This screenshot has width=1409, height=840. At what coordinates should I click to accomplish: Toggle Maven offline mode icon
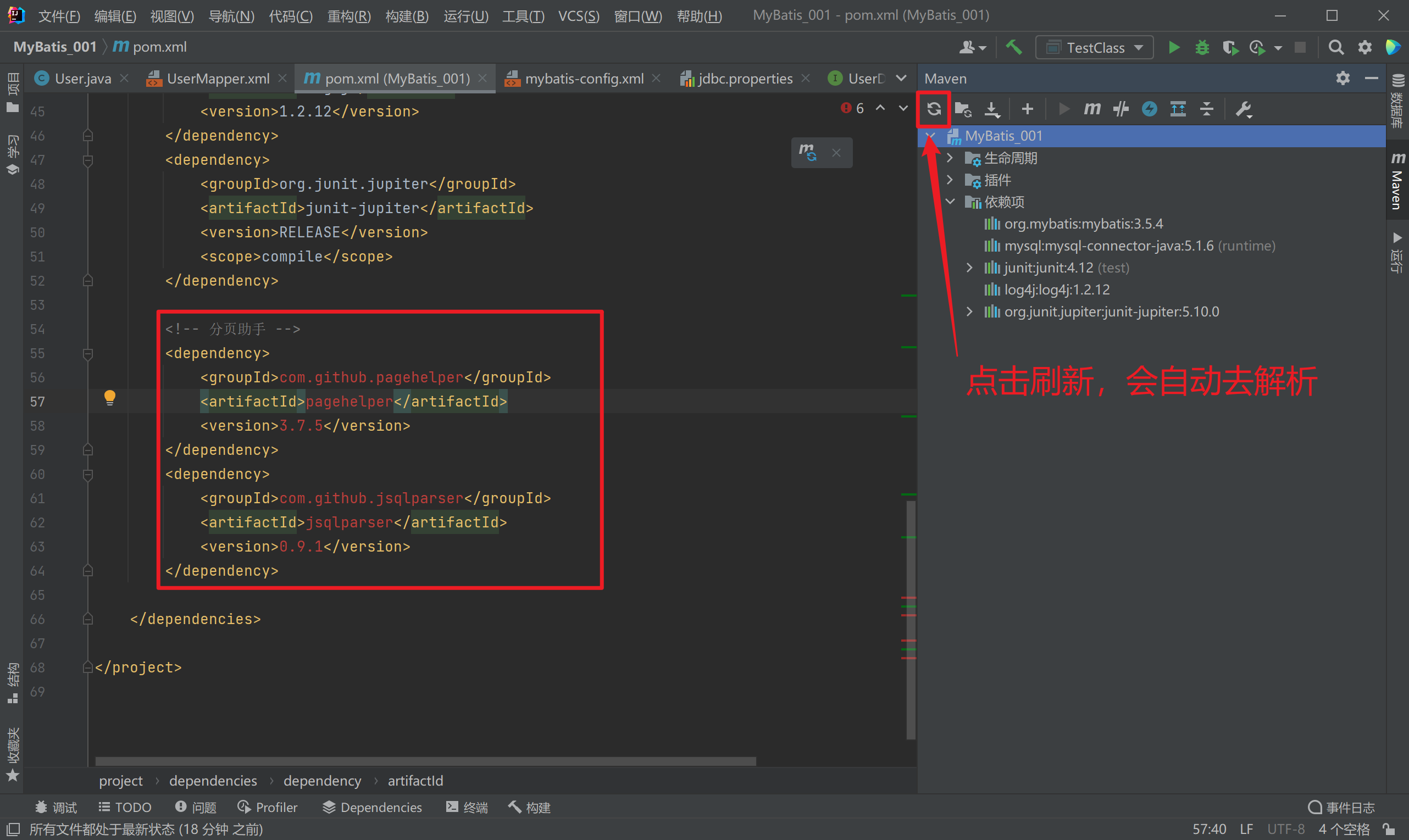[1121, 109]
